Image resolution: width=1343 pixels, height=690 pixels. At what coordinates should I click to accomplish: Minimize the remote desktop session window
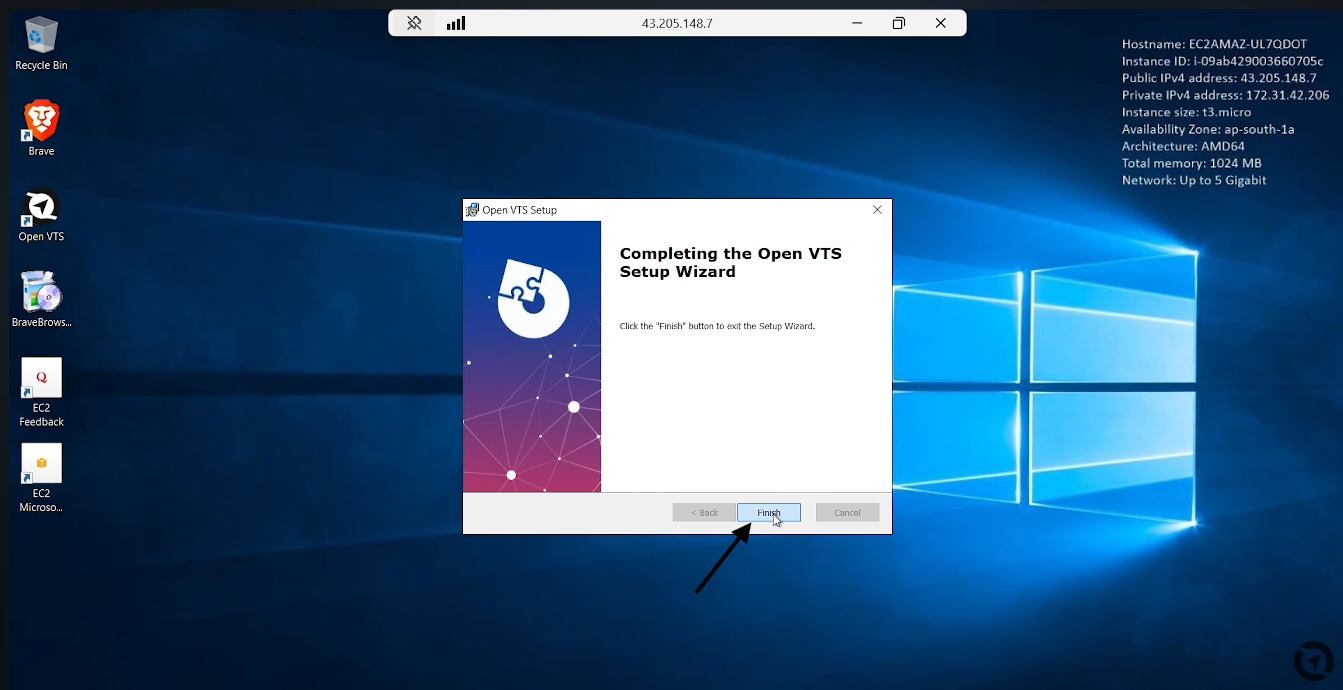[857, 23]
